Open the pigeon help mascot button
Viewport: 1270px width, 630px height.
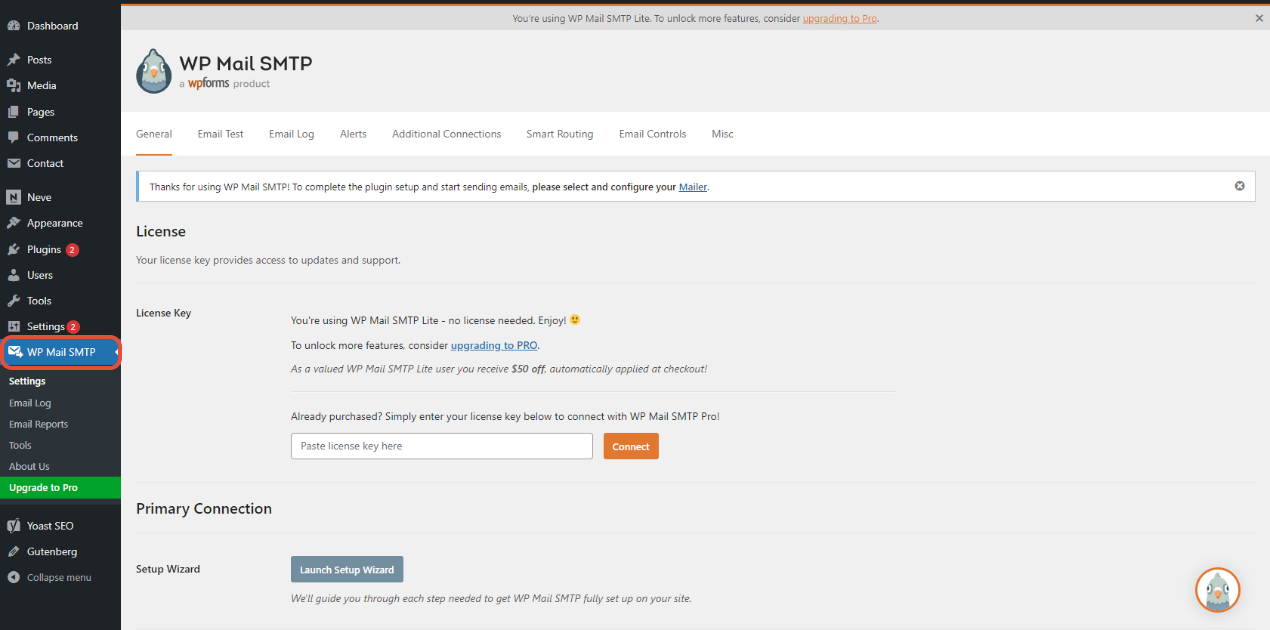click(1218, 590)
